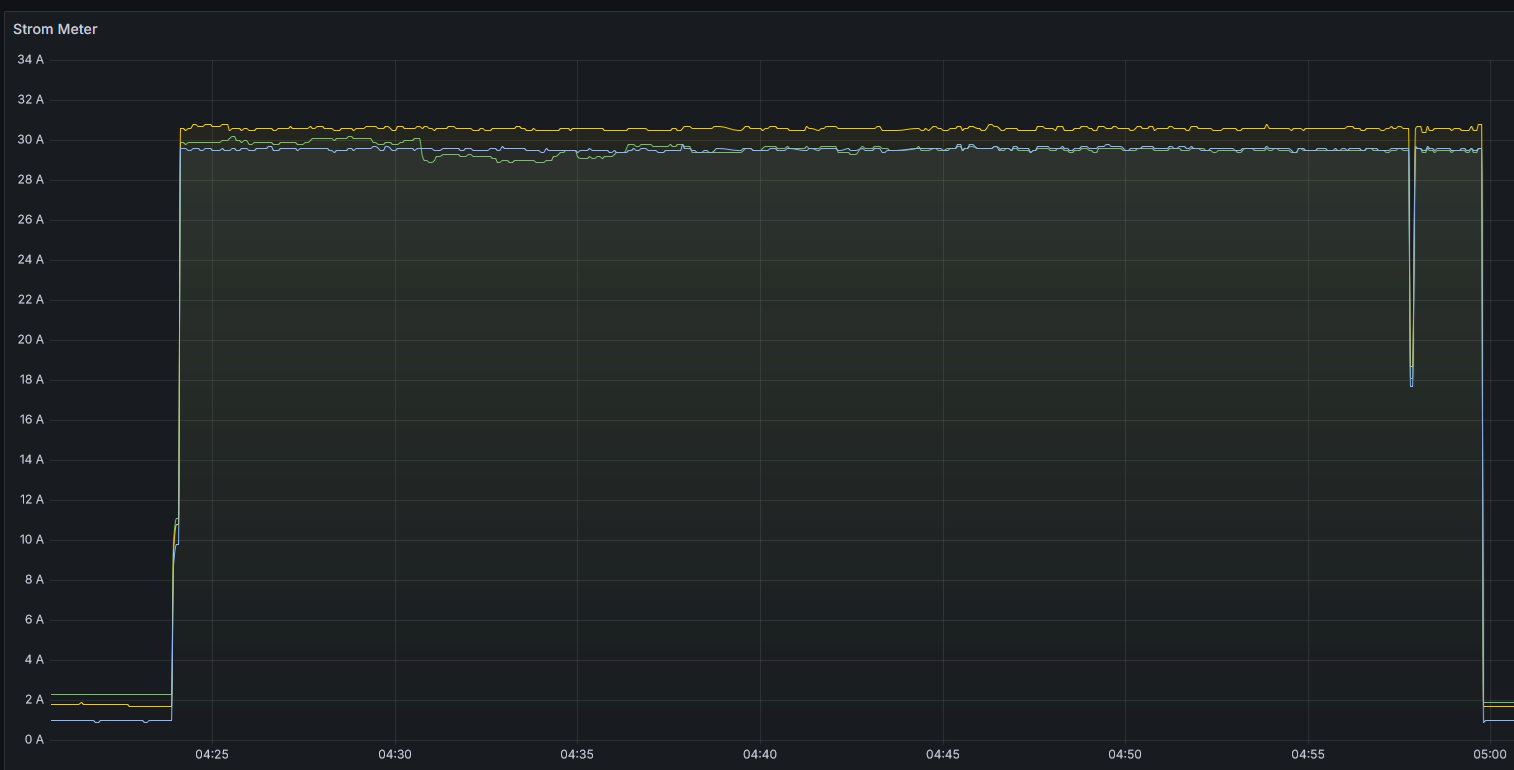Select the 04:50 time axis label
Viewport: 1514px width, 770px height.
[x=1126, y=753]
